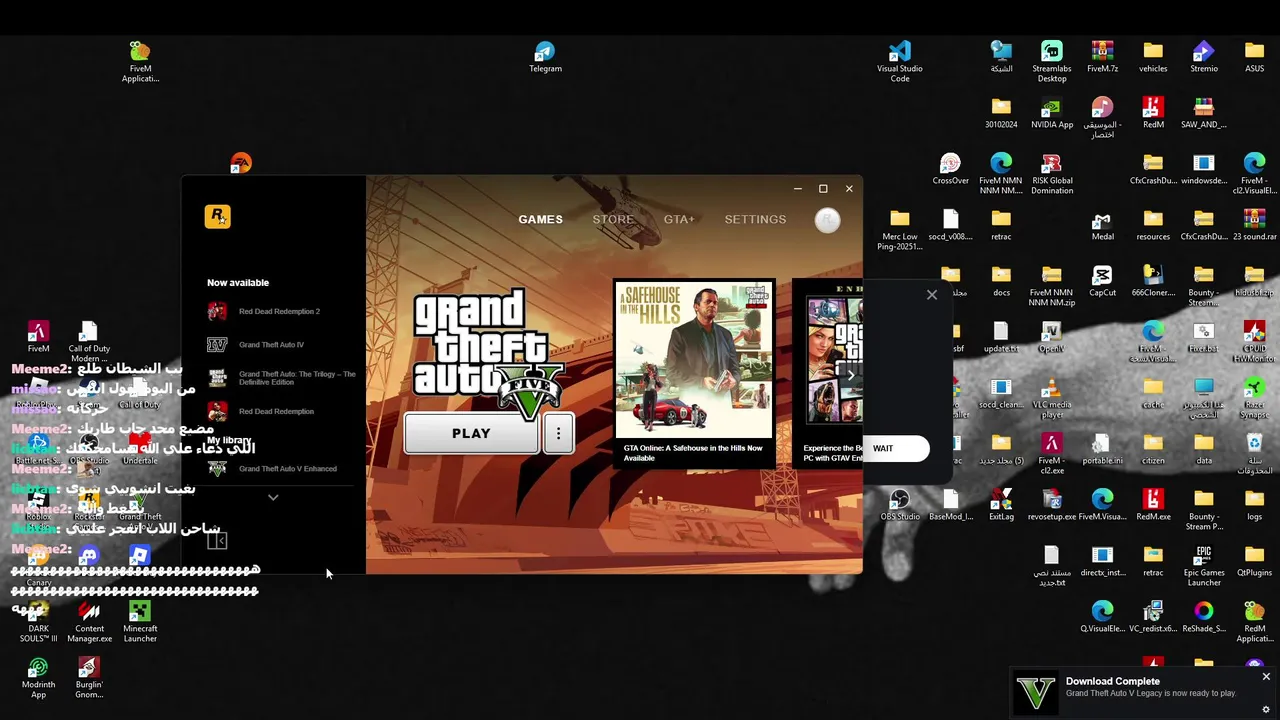Select the FiveM.7z archive
The width and height of the screenshot is (1280, 720).
point(1103,57)
